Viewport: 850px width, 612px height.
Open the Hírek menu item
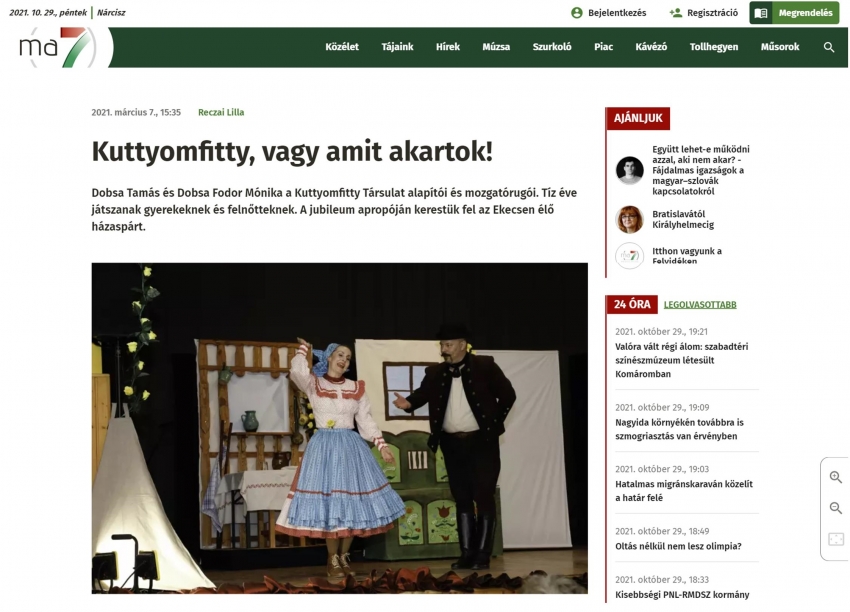coord(448,47)
